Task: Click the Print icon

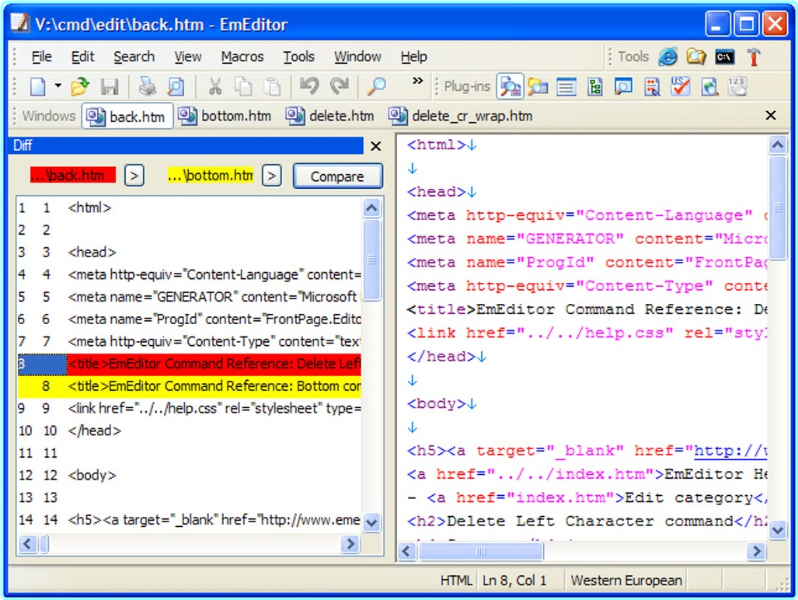Action: [148, 87]
